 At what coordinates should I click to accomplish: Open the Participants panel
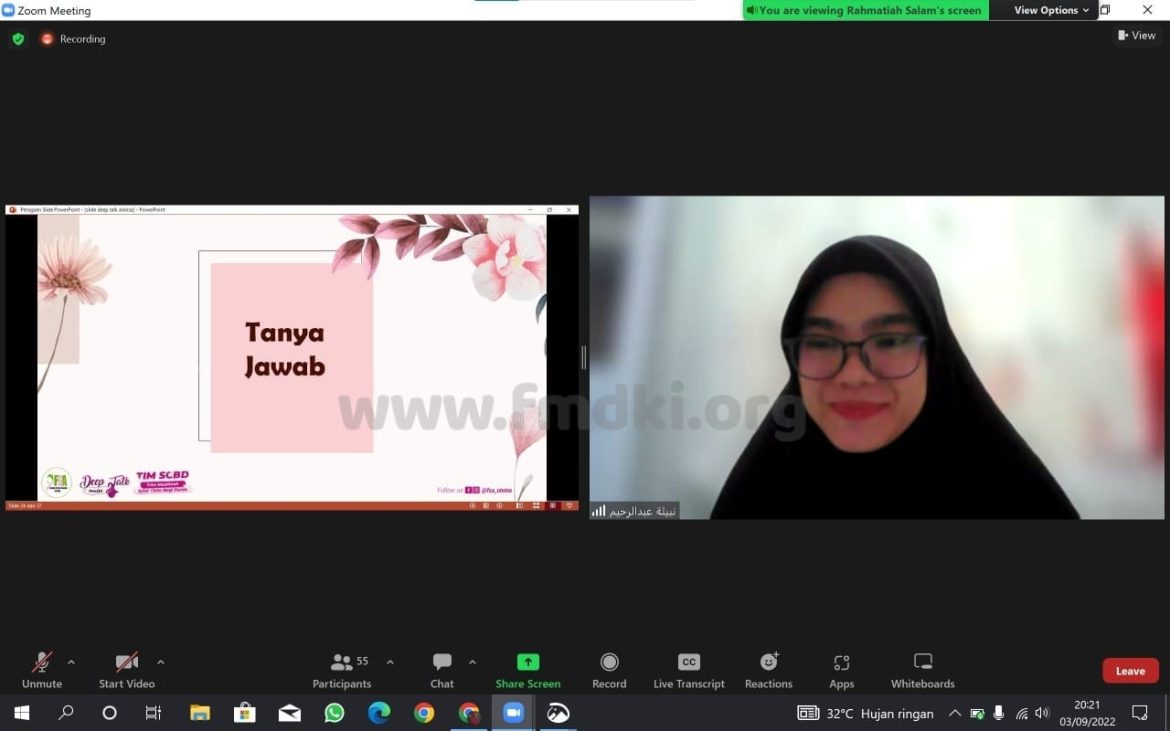coord(342,670)
